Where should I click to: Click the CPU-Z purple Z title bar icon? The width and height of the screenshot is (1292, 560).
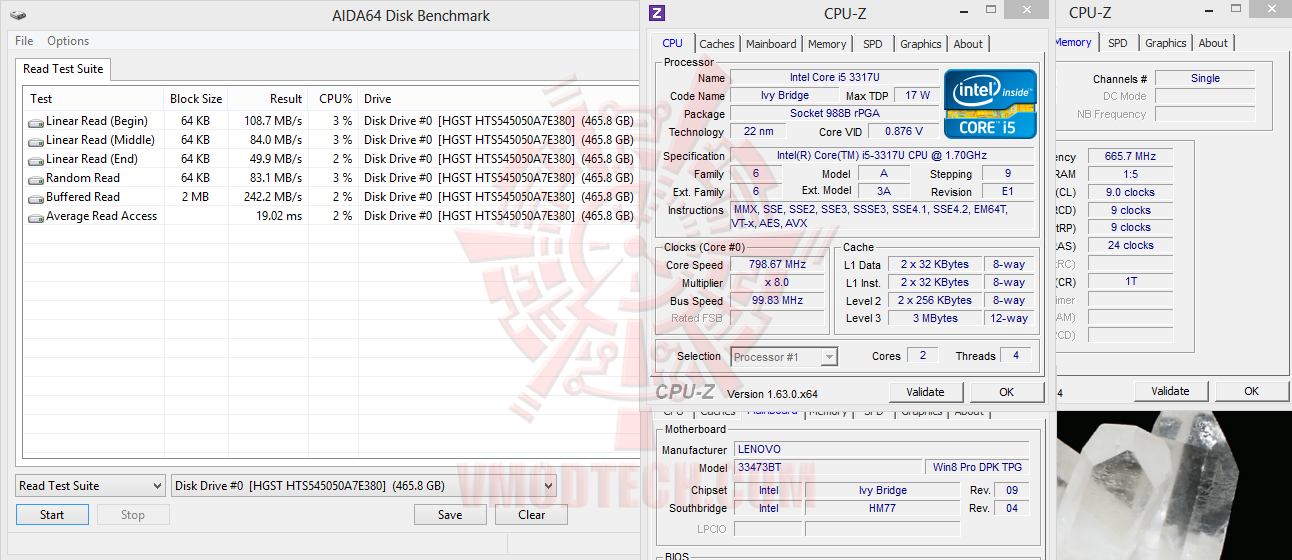click(657, 13)
